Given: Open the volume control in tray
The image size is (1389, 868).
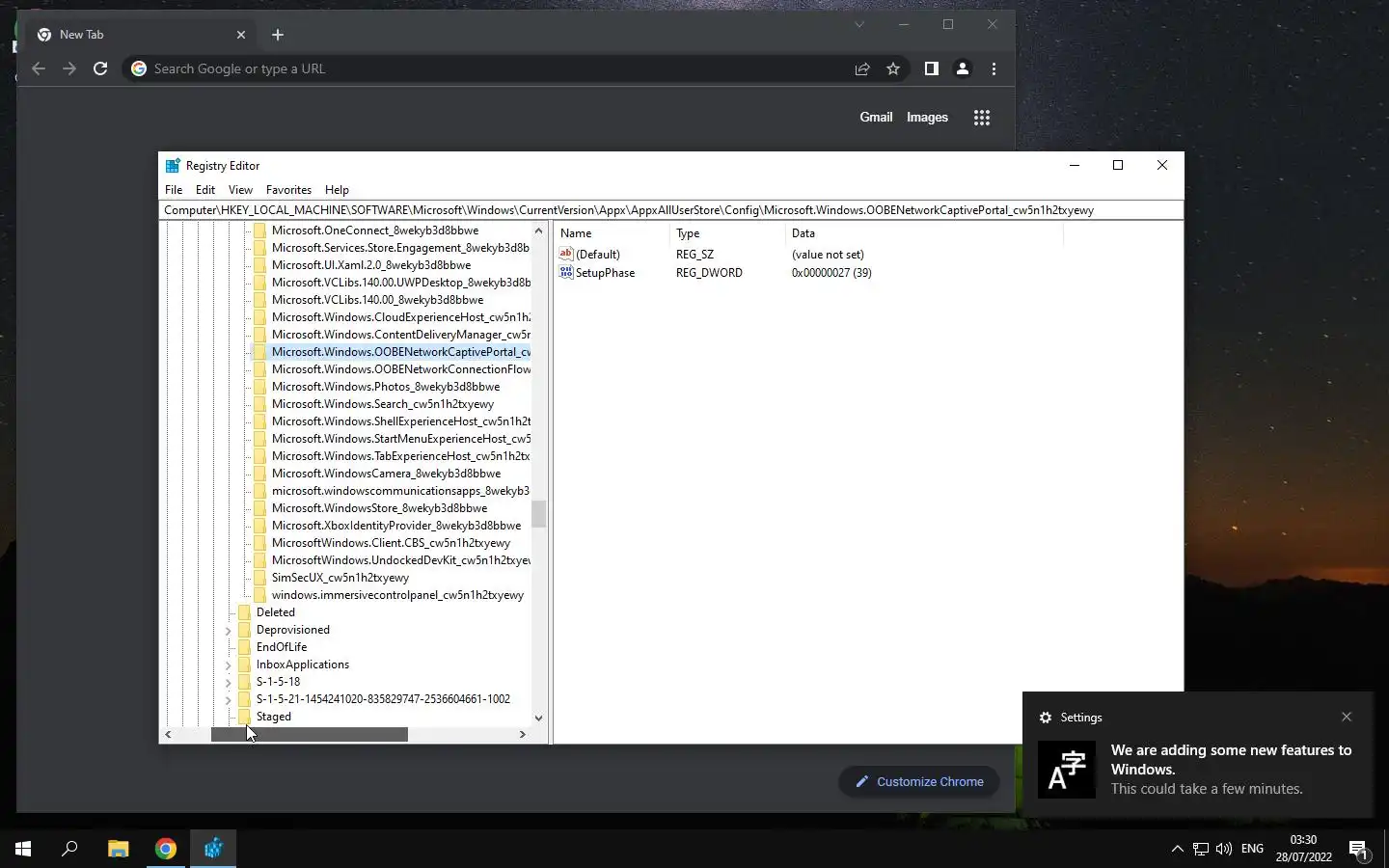Looking at the screenshot, I should click(1224, 849).
